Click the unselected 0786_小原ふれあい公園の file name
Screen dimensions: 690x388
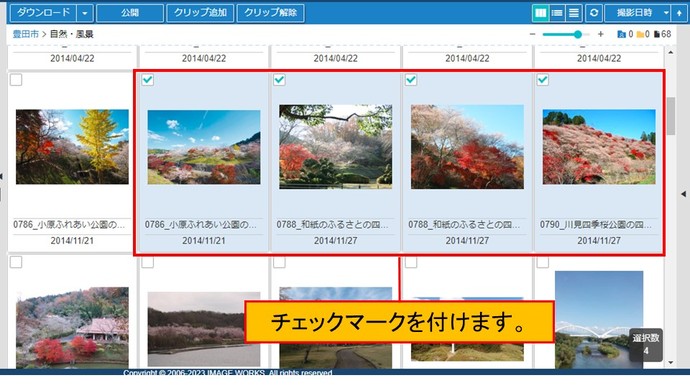pyautogui.click(x=69, y=225)
